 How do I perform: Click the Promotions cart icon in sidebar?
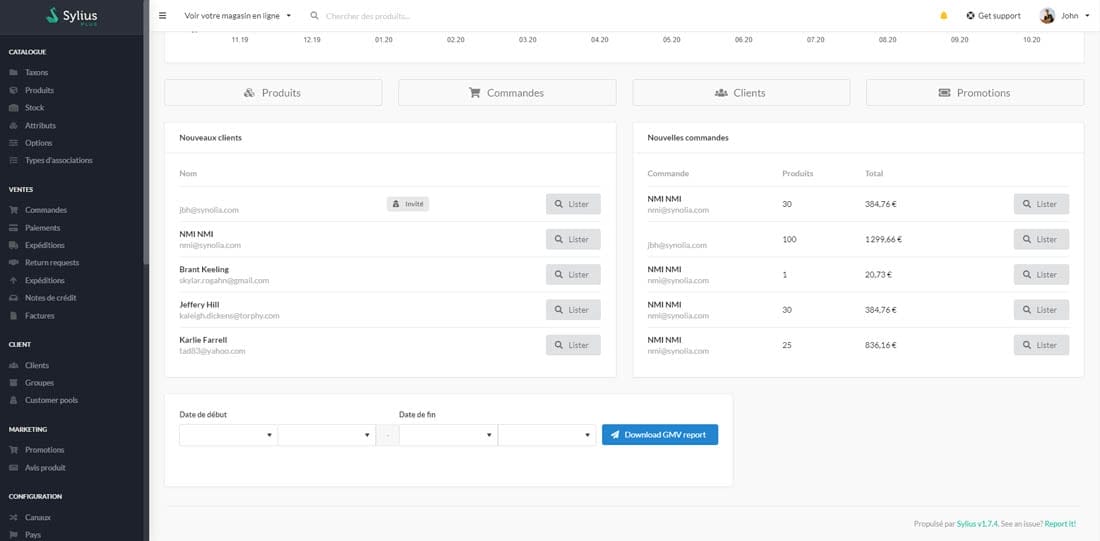point(13,450)
